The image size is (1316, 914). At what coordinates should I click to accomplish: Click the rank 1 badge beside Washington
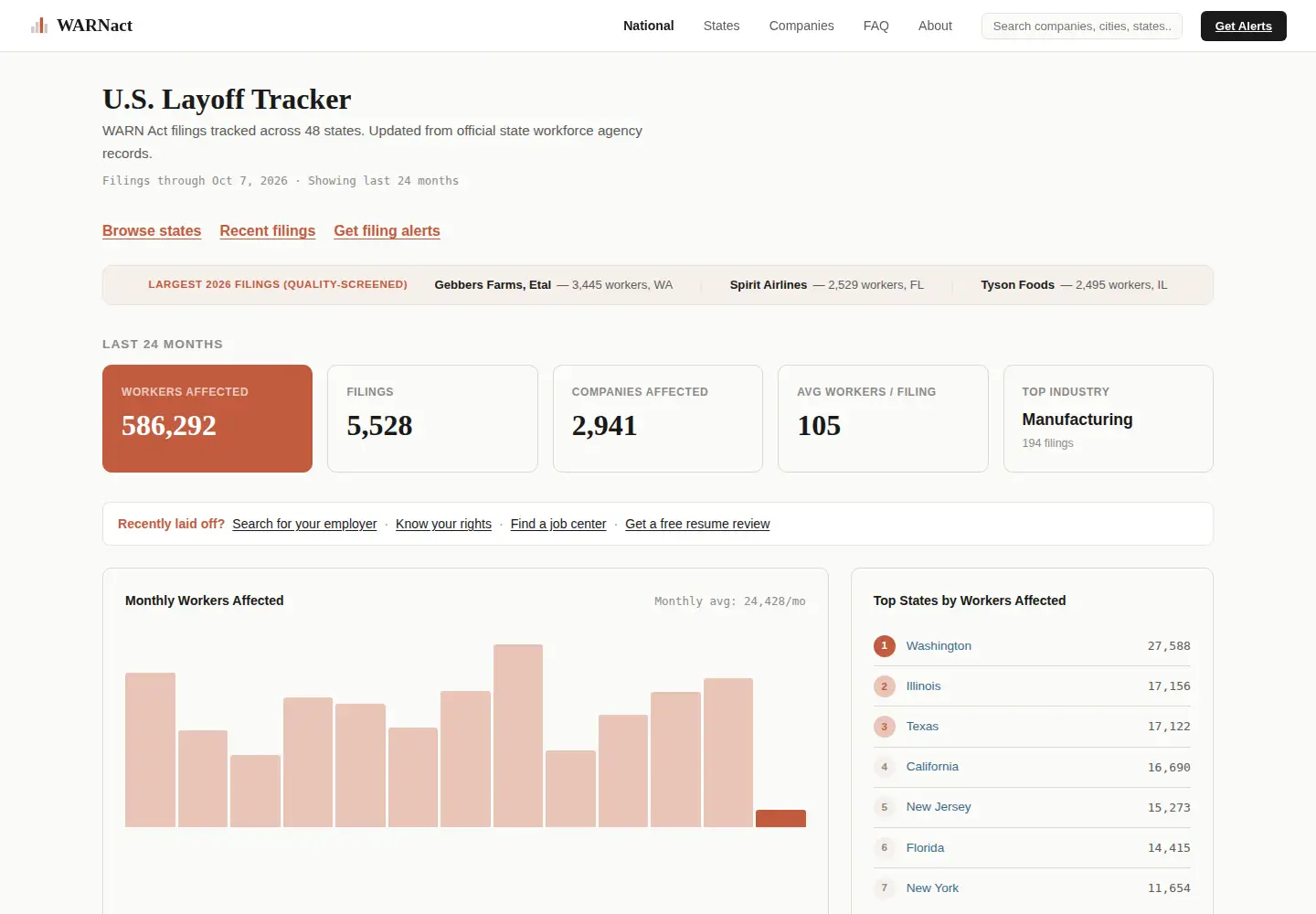click(x=884, y=646)
